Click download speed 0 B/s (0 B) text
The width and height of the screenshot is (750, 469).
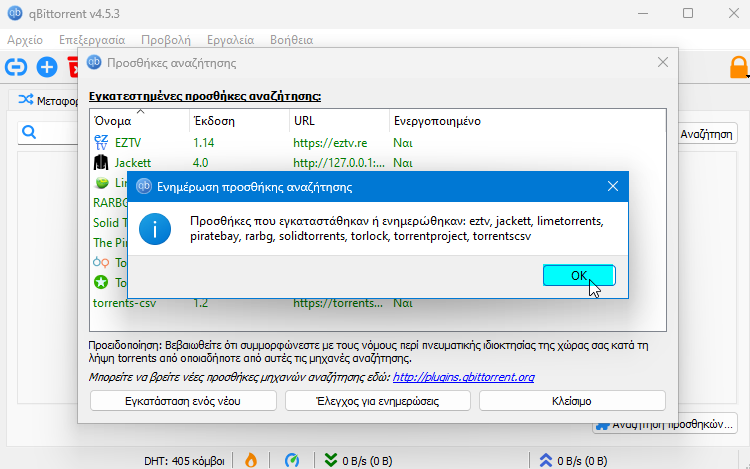click(367, 461)
